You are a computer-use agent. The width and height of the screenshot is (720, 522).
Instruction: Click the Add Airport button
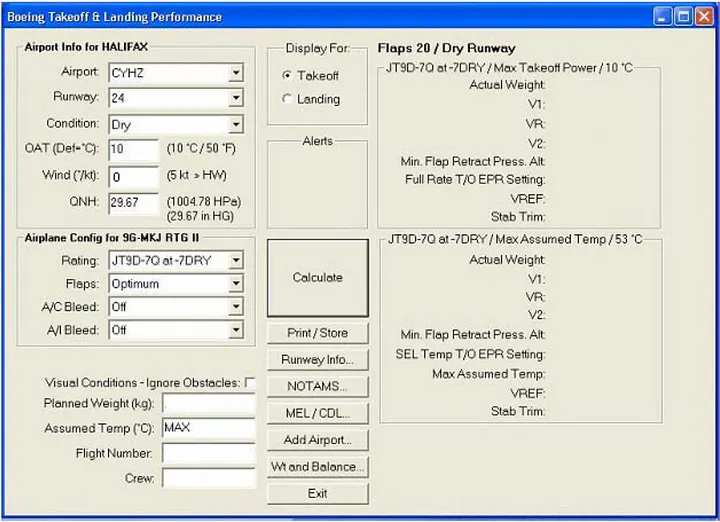click(x=318, y=440)
